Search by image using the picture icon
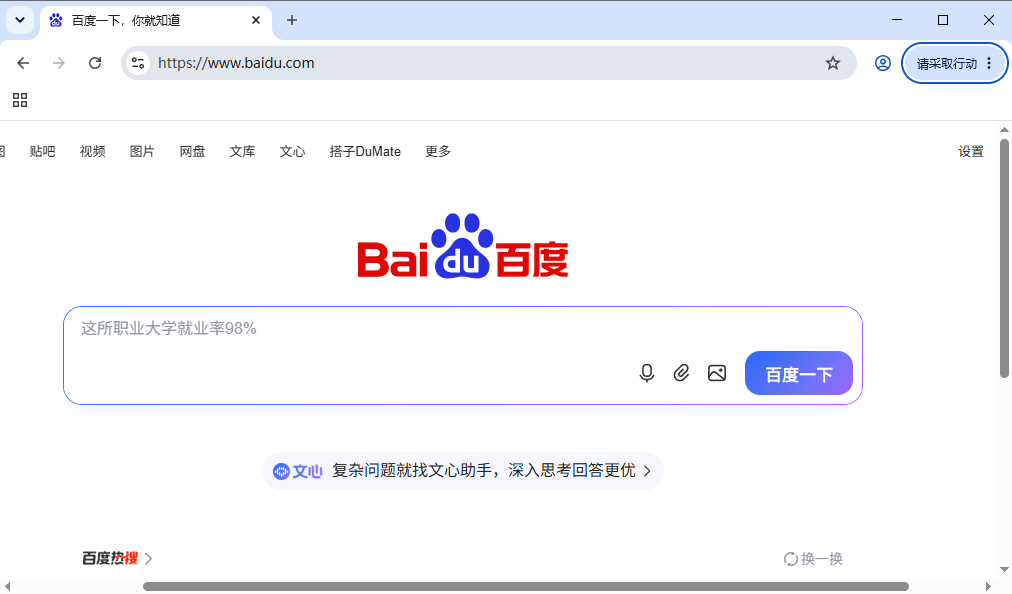 717,373
